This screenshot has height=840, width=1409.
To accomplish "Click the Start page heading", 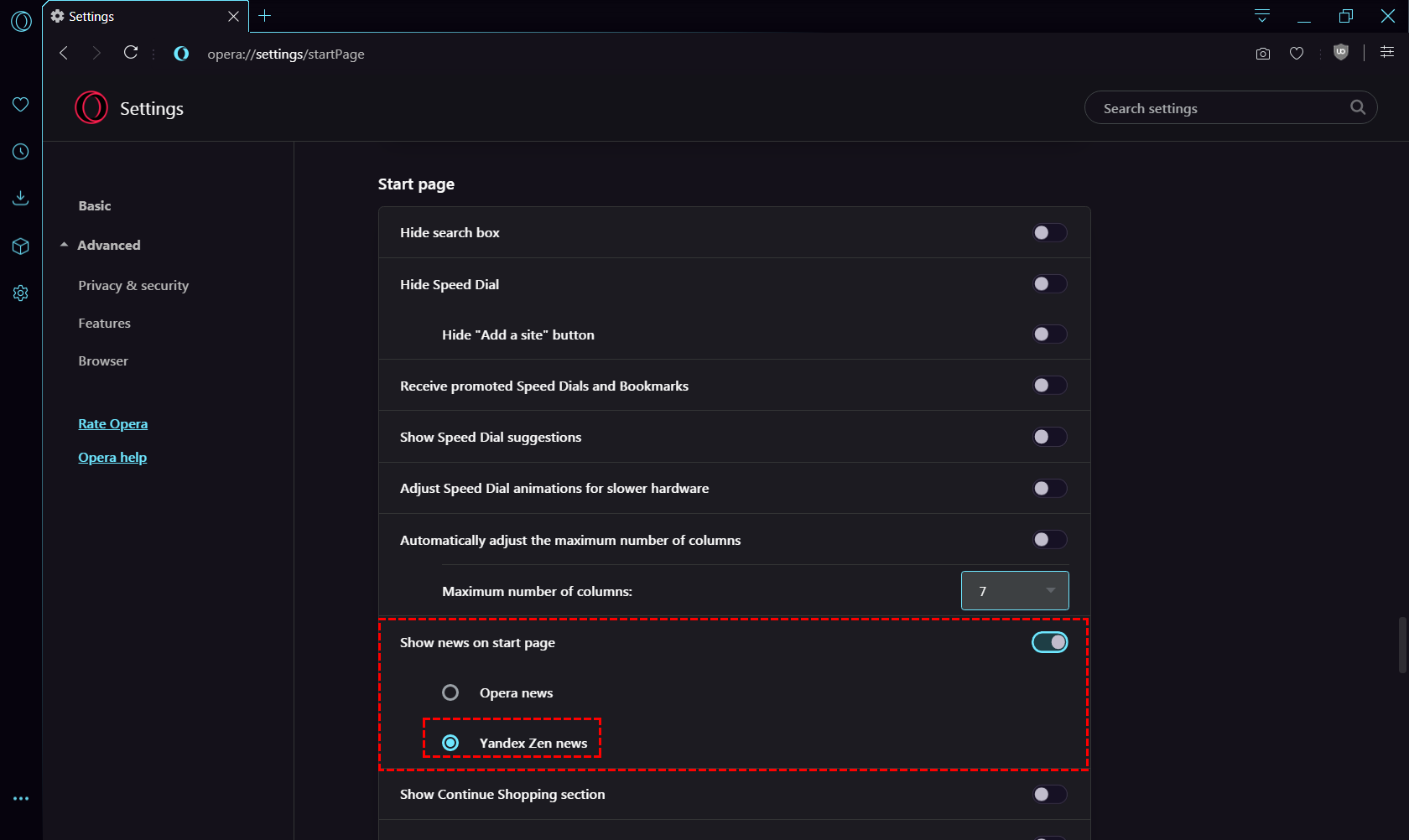I will tap(416, 184).
